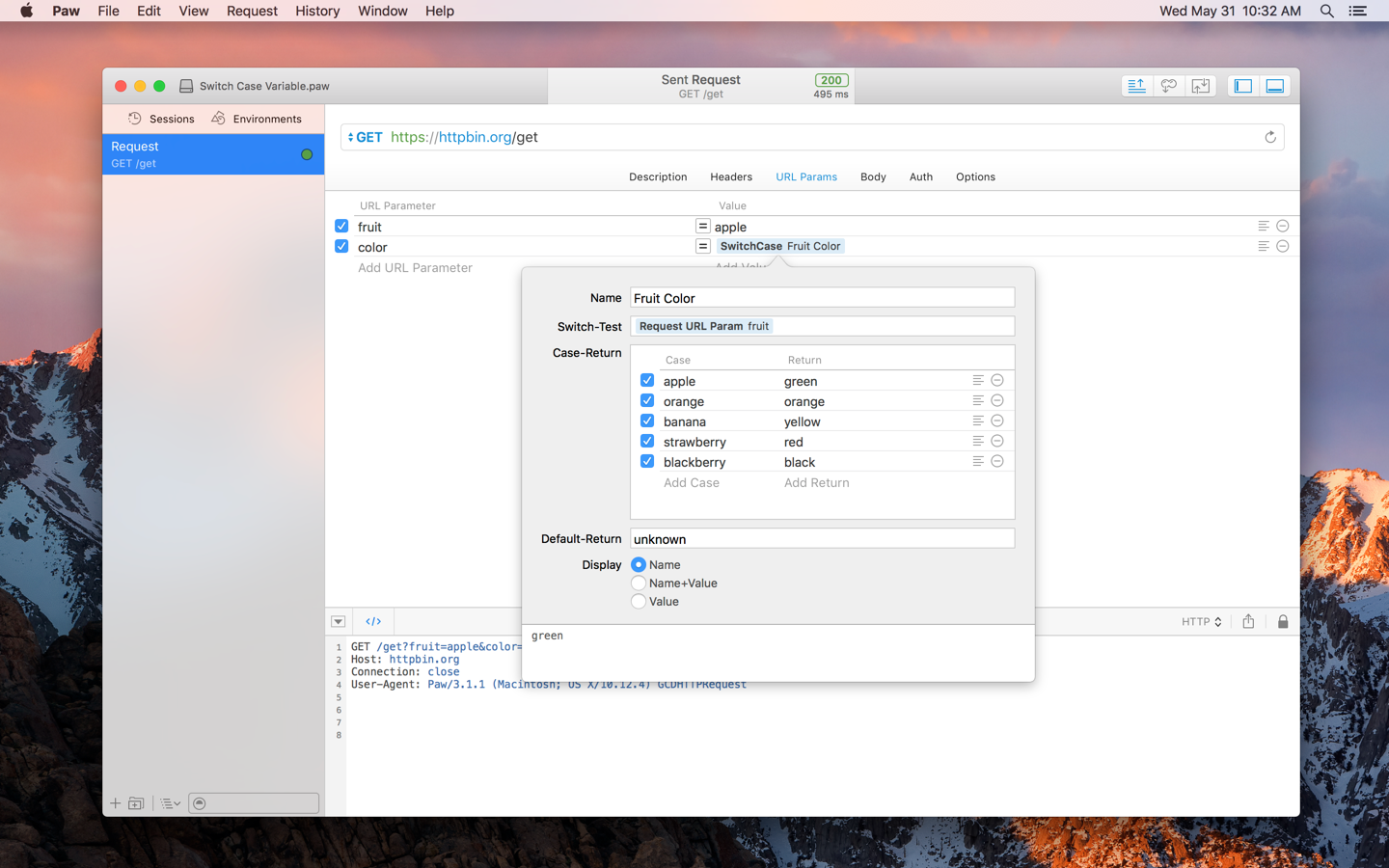Open the sort options dropdown in sidebar
The height and width of the screenshot is (868, 1389).
[171, 803]
